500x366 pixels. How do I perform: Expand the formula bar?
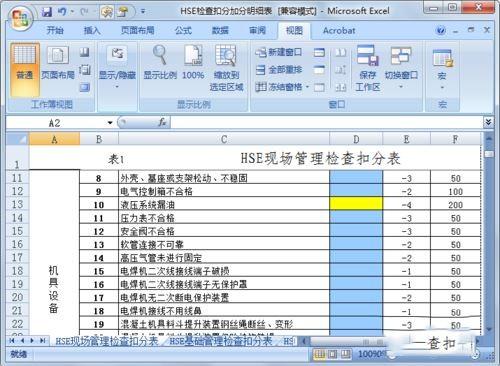[x=488, y=122]
